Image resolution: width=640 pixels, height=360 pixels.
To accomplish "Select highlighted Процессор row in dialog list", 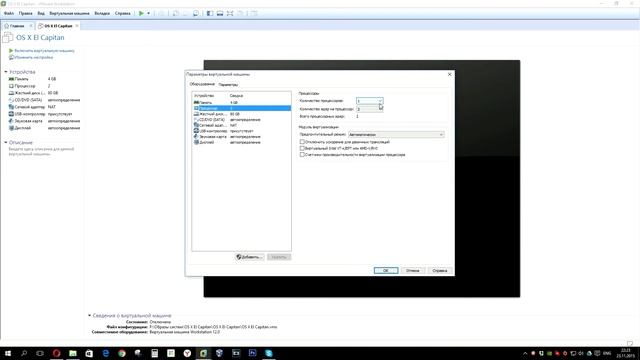I will 242,108.
